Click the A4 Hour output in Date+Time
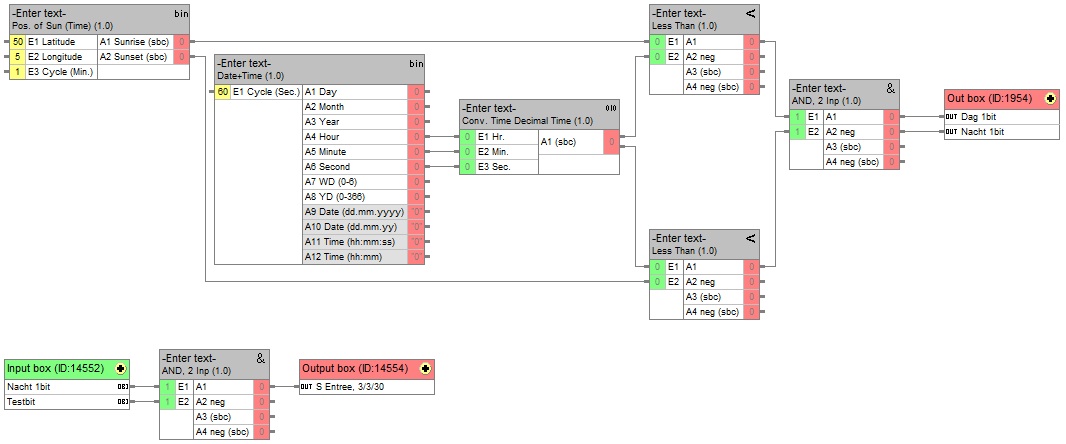This screenshot has height=444, width=1066. pos(355,137)
